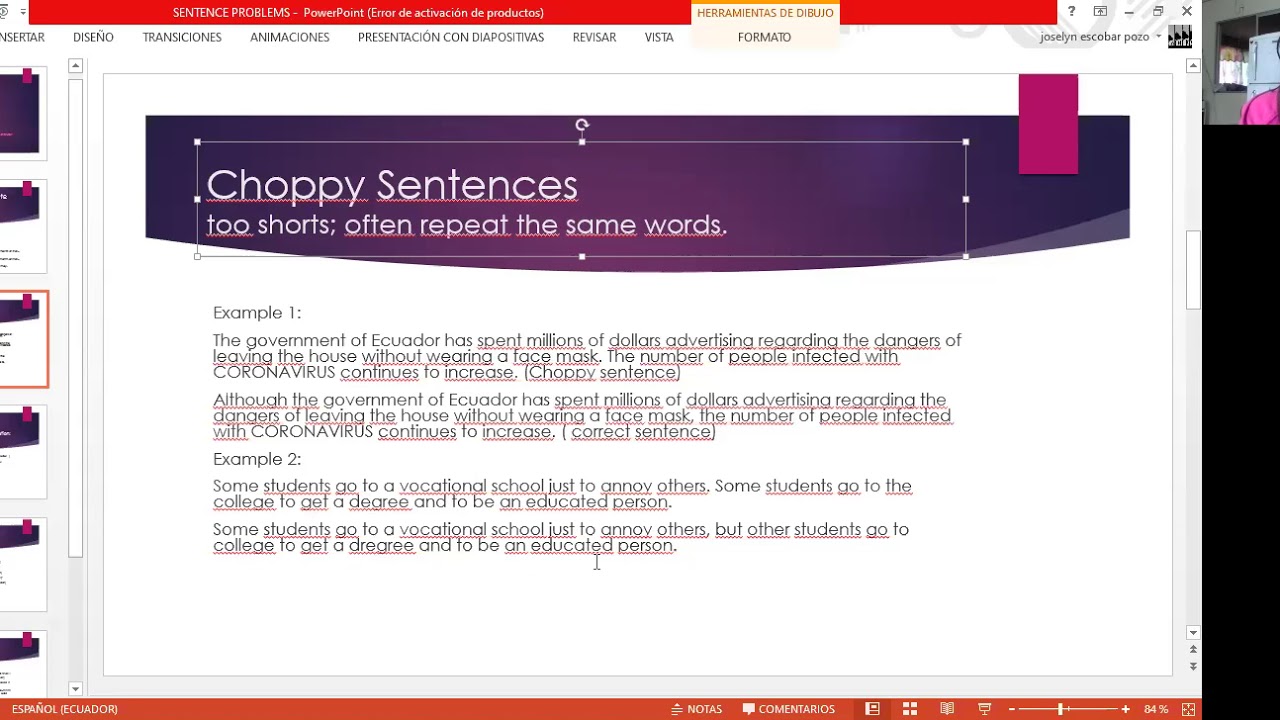Minimize the PowerPoint window

pyautogui.click(x=1129, y=12)
